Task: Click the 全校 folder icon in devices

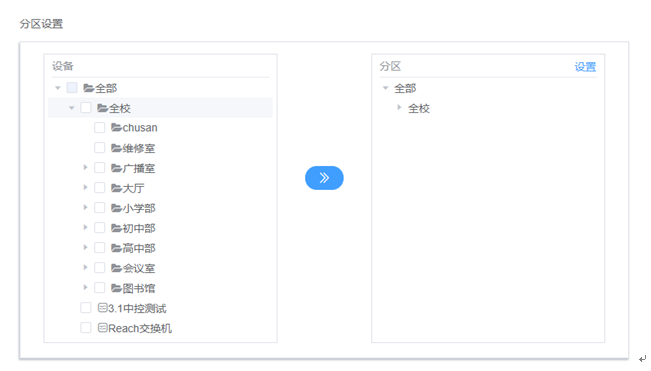Action: (102, 108)
